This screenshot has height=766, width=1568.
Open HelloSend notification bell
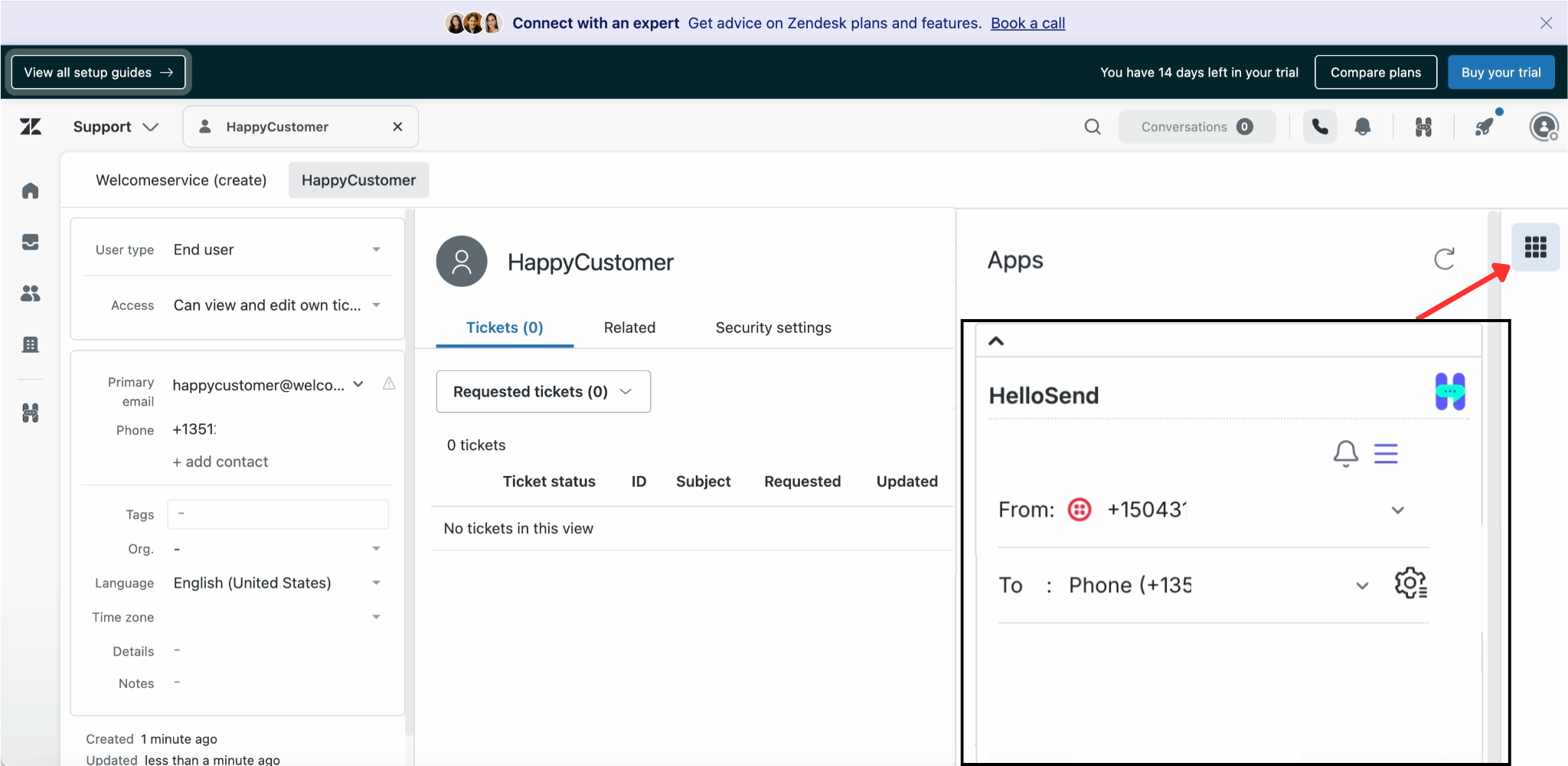1346,454
